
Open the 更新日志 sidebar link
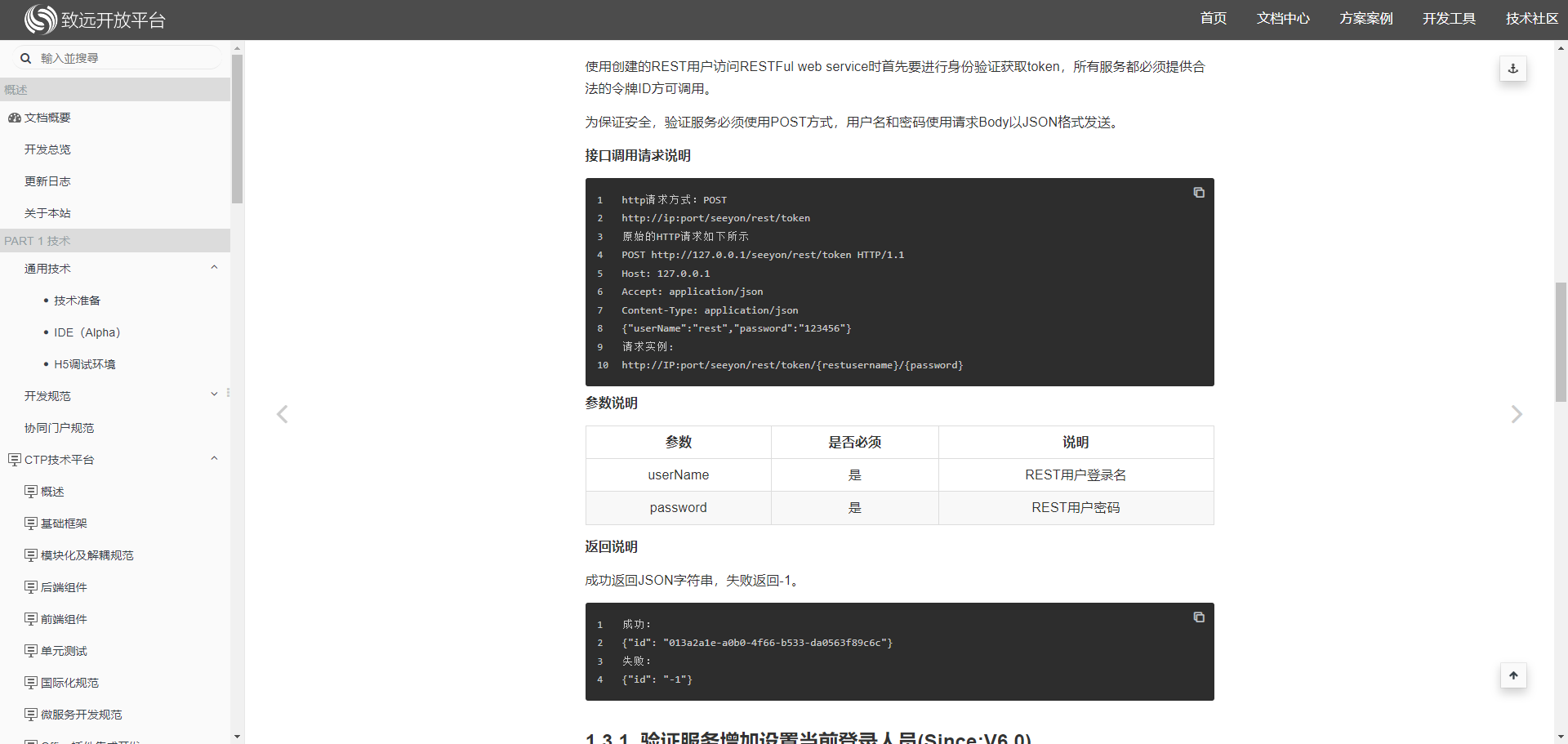(47, 181)
